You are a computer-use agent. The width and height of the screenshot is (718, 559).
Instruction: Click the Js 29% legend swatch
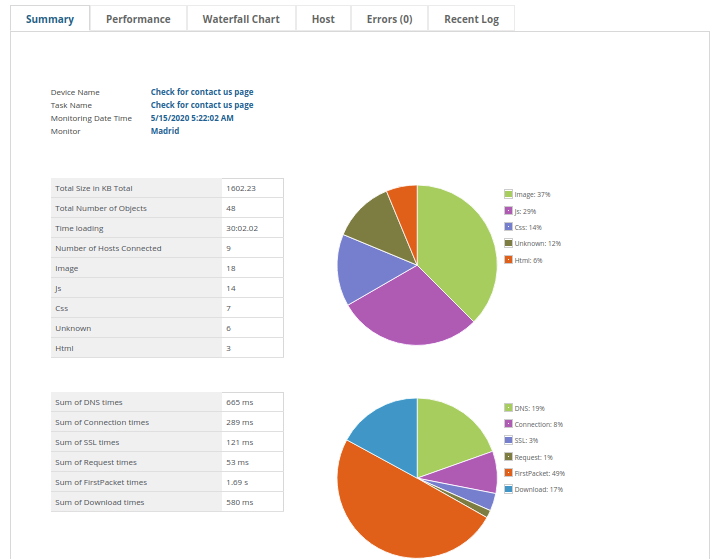[x=508, y=211]
